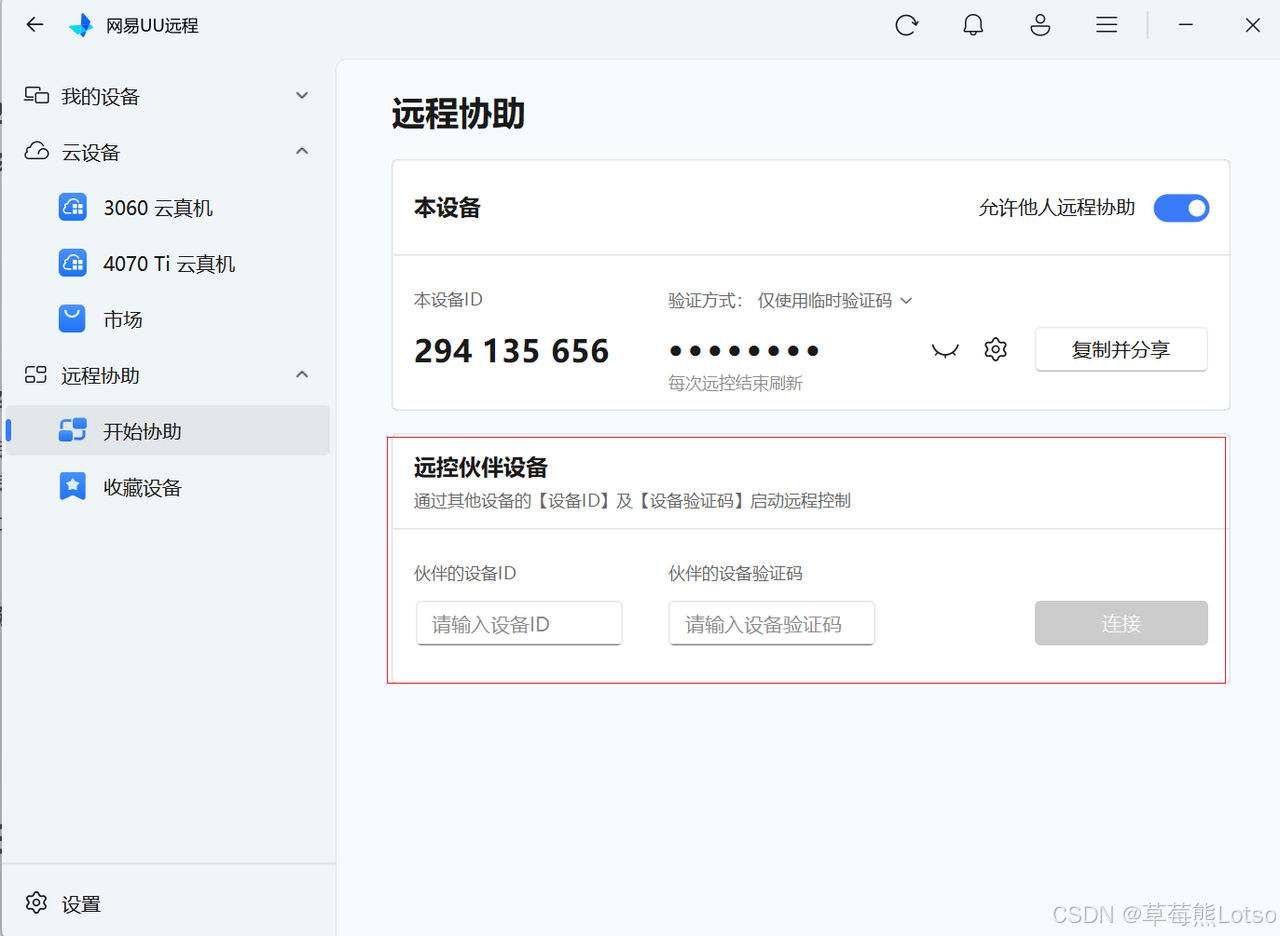Collapse the 云设备 section chevron
This screenshot has height=936, width=1280.
coord(302,151)
